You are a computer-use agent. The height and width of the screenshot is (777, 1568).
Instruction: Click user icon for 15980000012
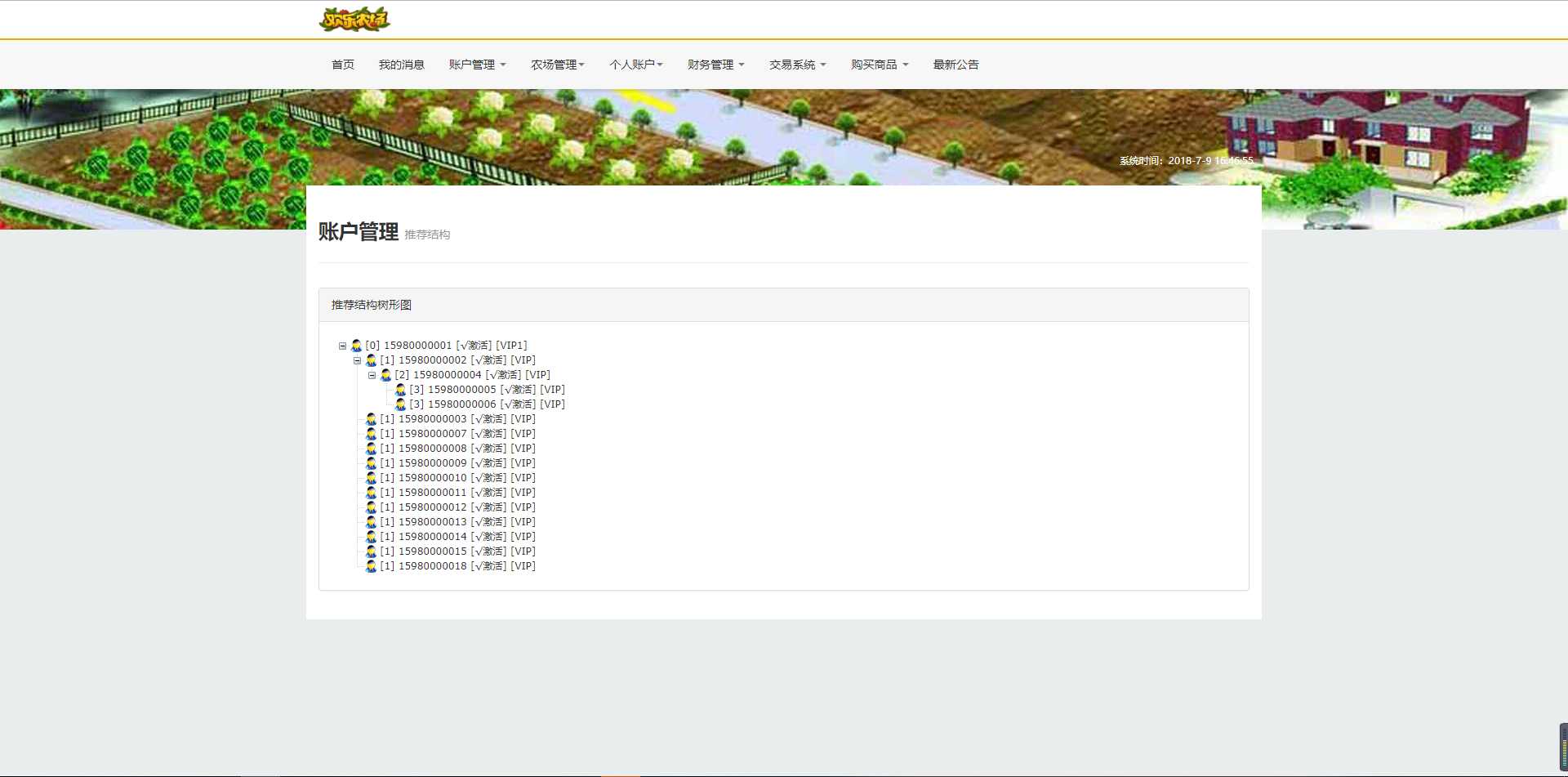(371, 507)
